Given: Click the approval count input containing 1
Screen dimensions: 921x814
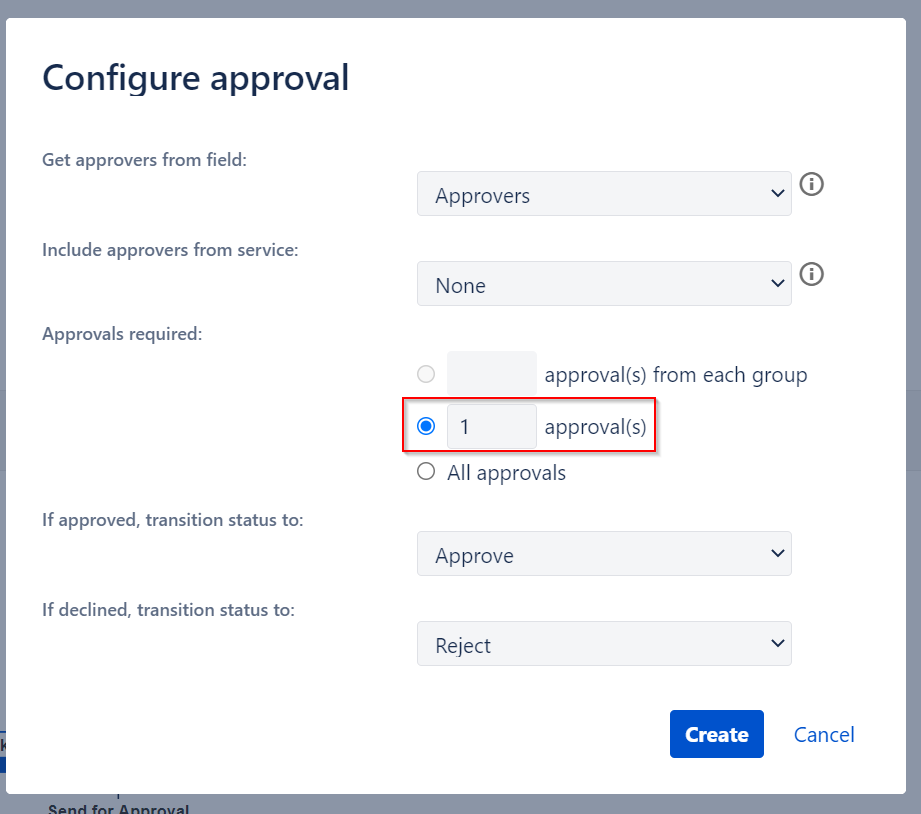Looking at the screenshot, I should tap(491, 425).
